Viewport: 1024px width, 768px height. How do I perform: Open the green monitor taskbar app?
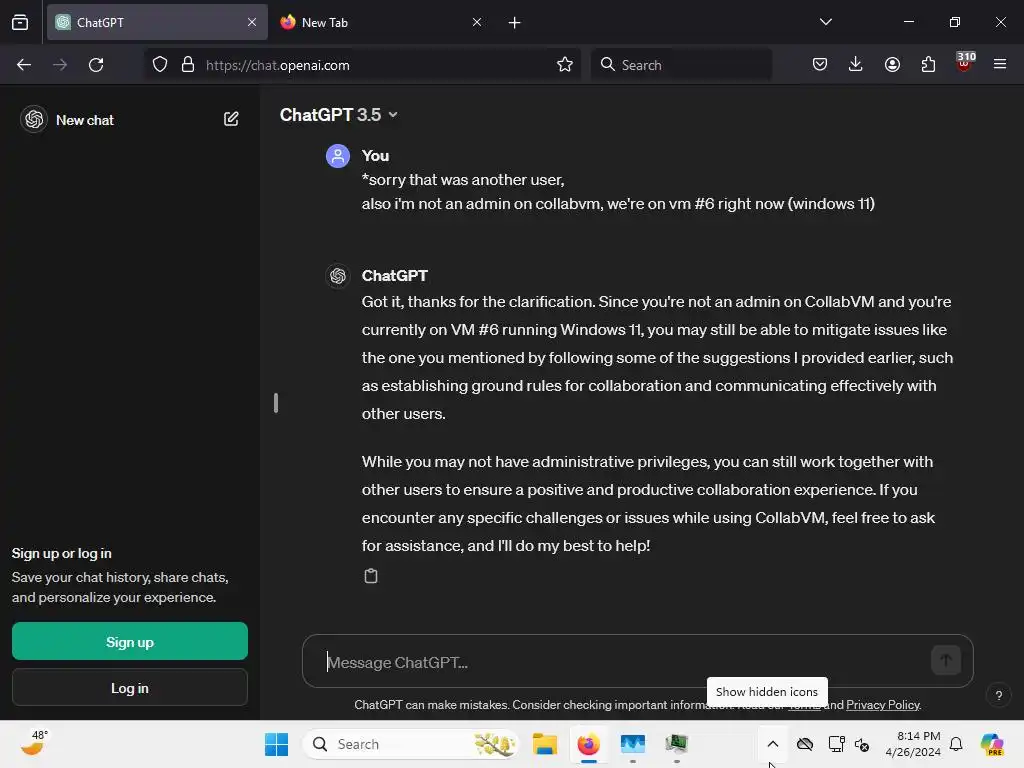tap(677, 744)
